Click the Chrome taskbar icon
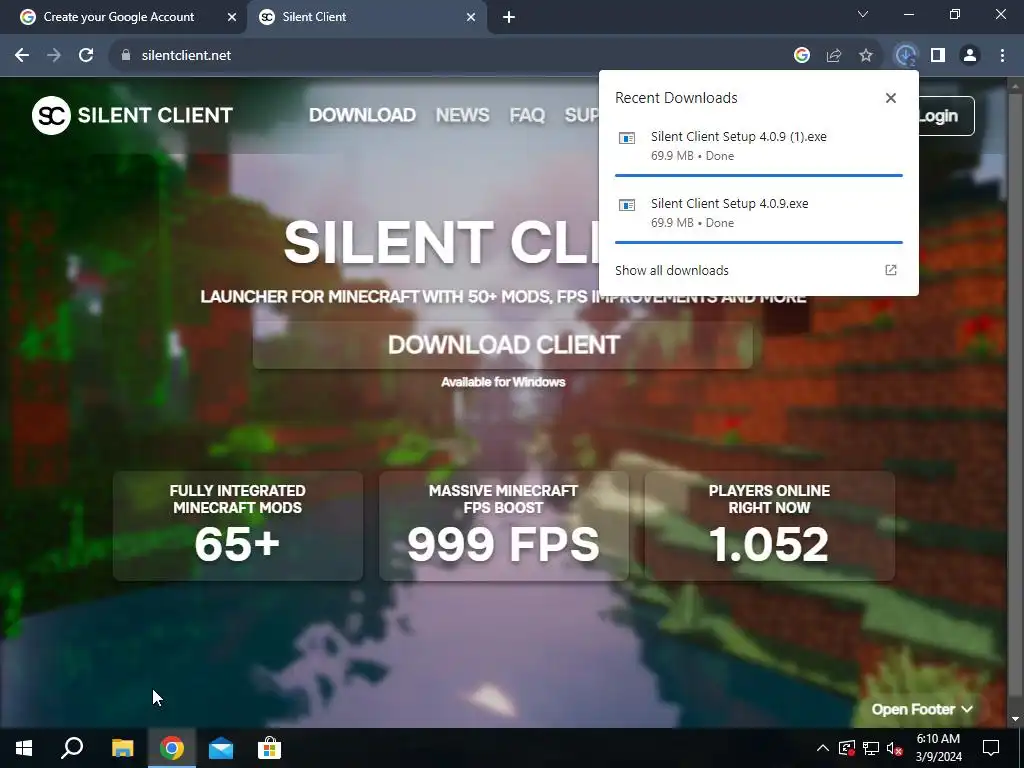 tap(172, 748)
